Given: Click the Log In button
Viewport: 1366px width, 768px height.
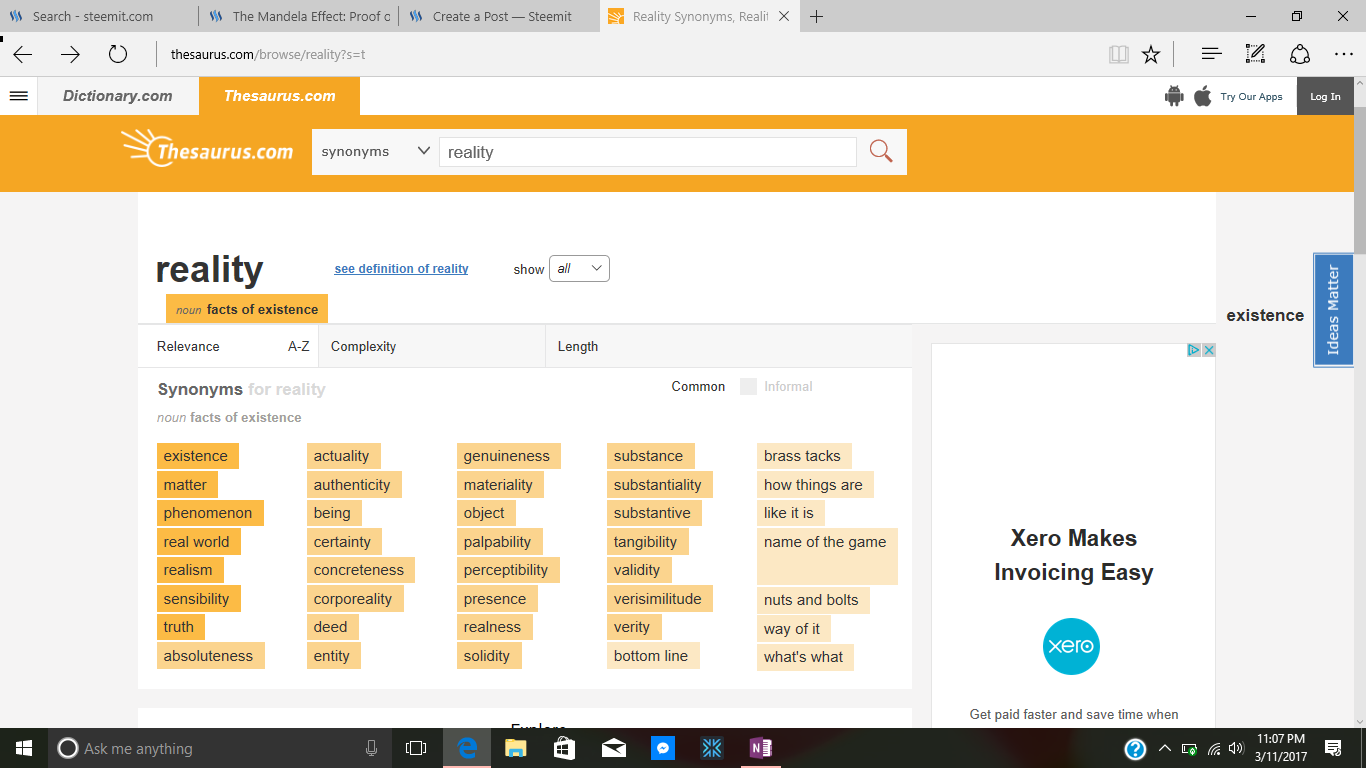Looking at the screenshot, I should (1325, 96).
